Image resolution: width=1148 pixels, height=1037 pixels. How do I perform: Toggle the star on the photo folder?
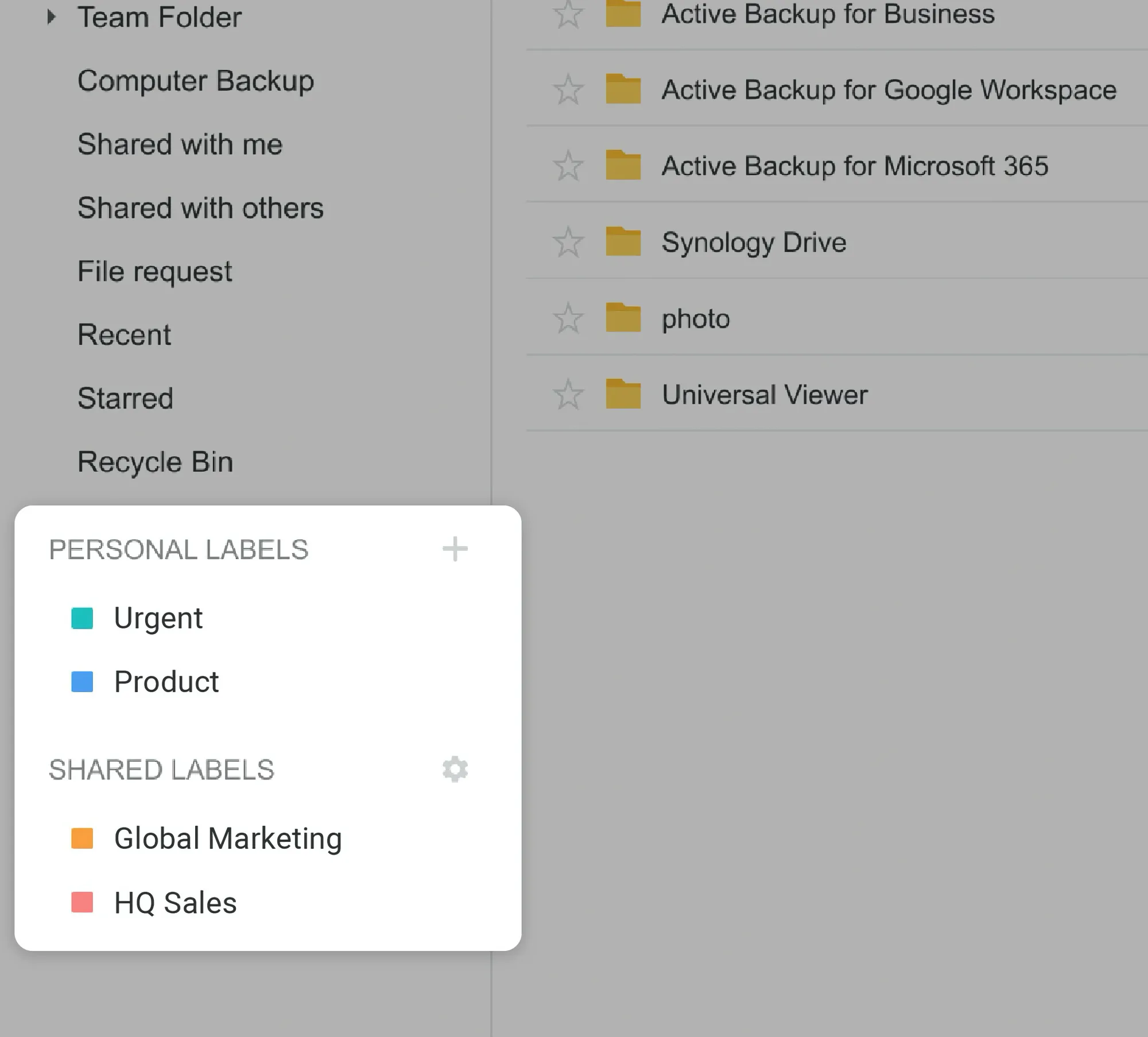pos(568,318)
